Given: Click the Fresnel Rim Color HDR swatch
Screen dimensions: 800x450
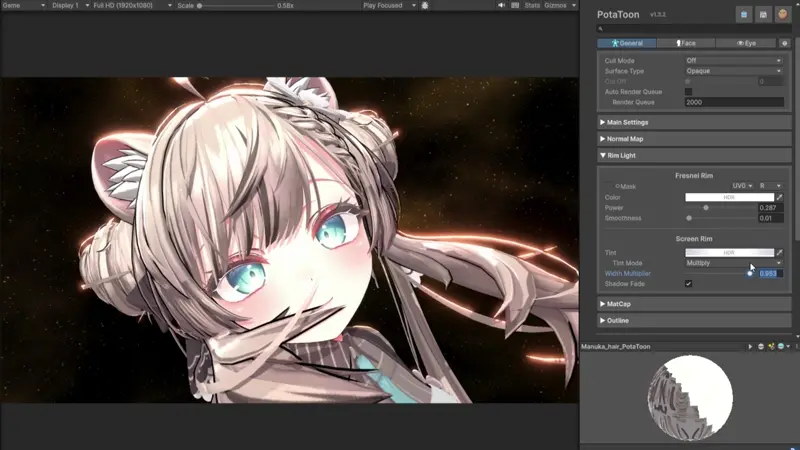Looking at the screenshot, I should pyautogui.click(x=729, y=197).
